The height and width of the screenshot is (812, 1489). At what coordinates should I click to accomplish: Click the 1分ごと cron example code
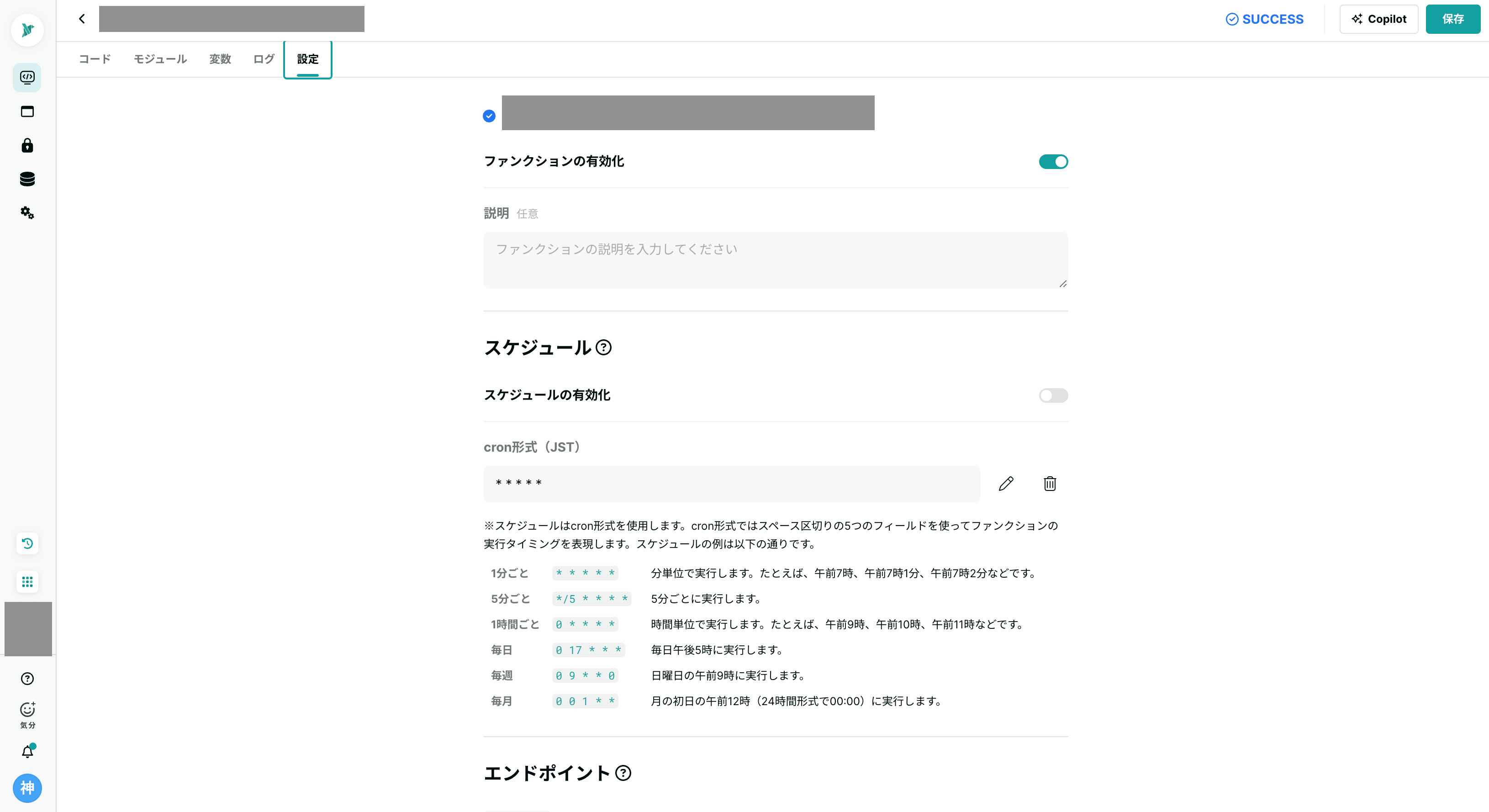tap(585, 573)
